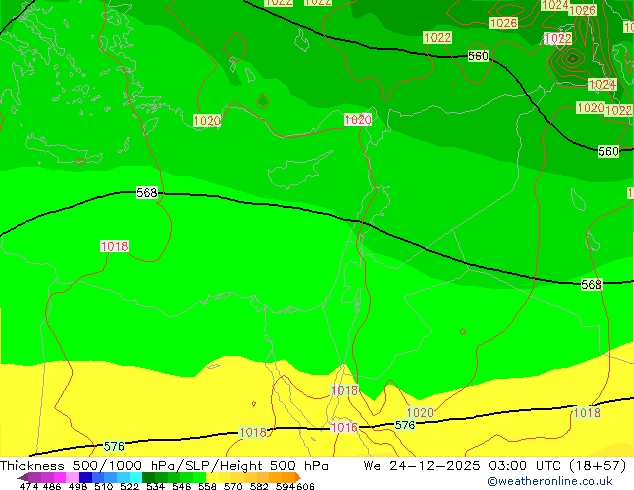Click the black '568' label near the eastern edge

click(591, 284)
